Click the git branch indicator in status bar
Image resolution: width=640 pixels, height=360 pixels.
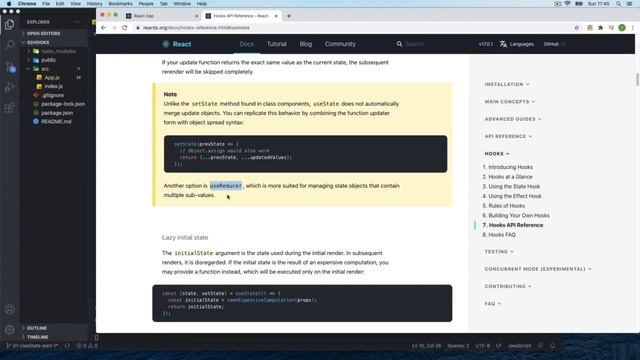click(x=32, y=346)
